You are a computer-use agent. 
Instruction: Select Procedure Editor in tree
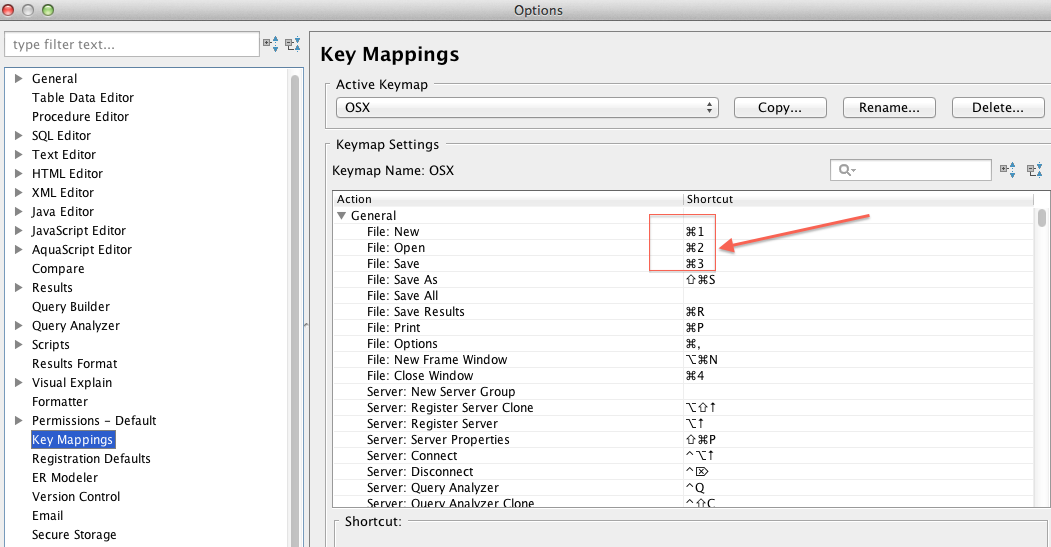(x=80, y=117)
